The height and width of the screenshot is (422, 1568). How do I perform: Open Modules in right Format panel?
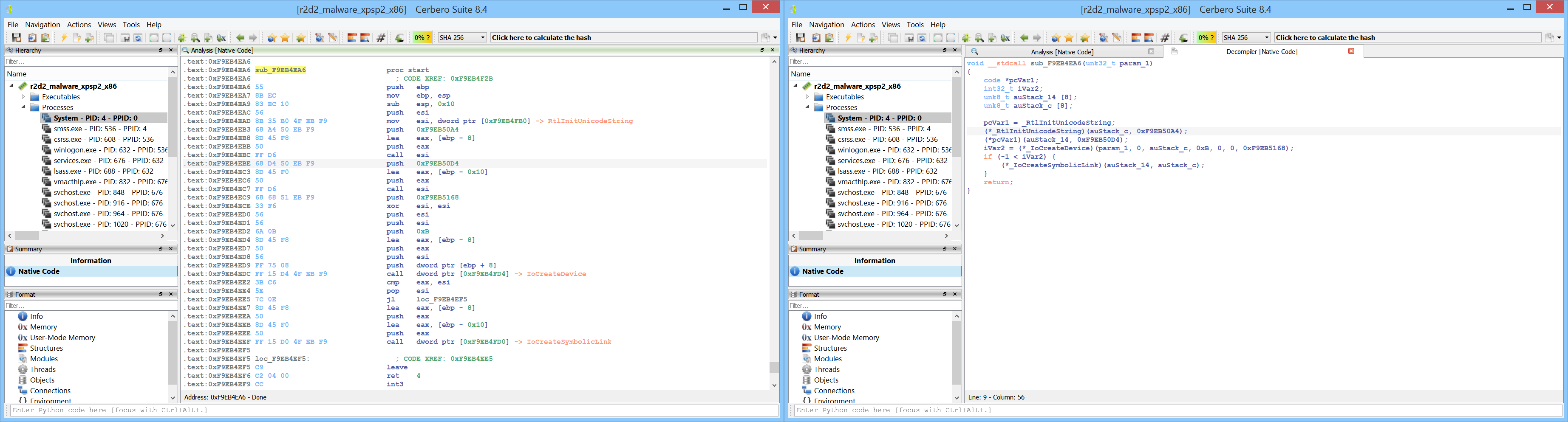point(822,359)
